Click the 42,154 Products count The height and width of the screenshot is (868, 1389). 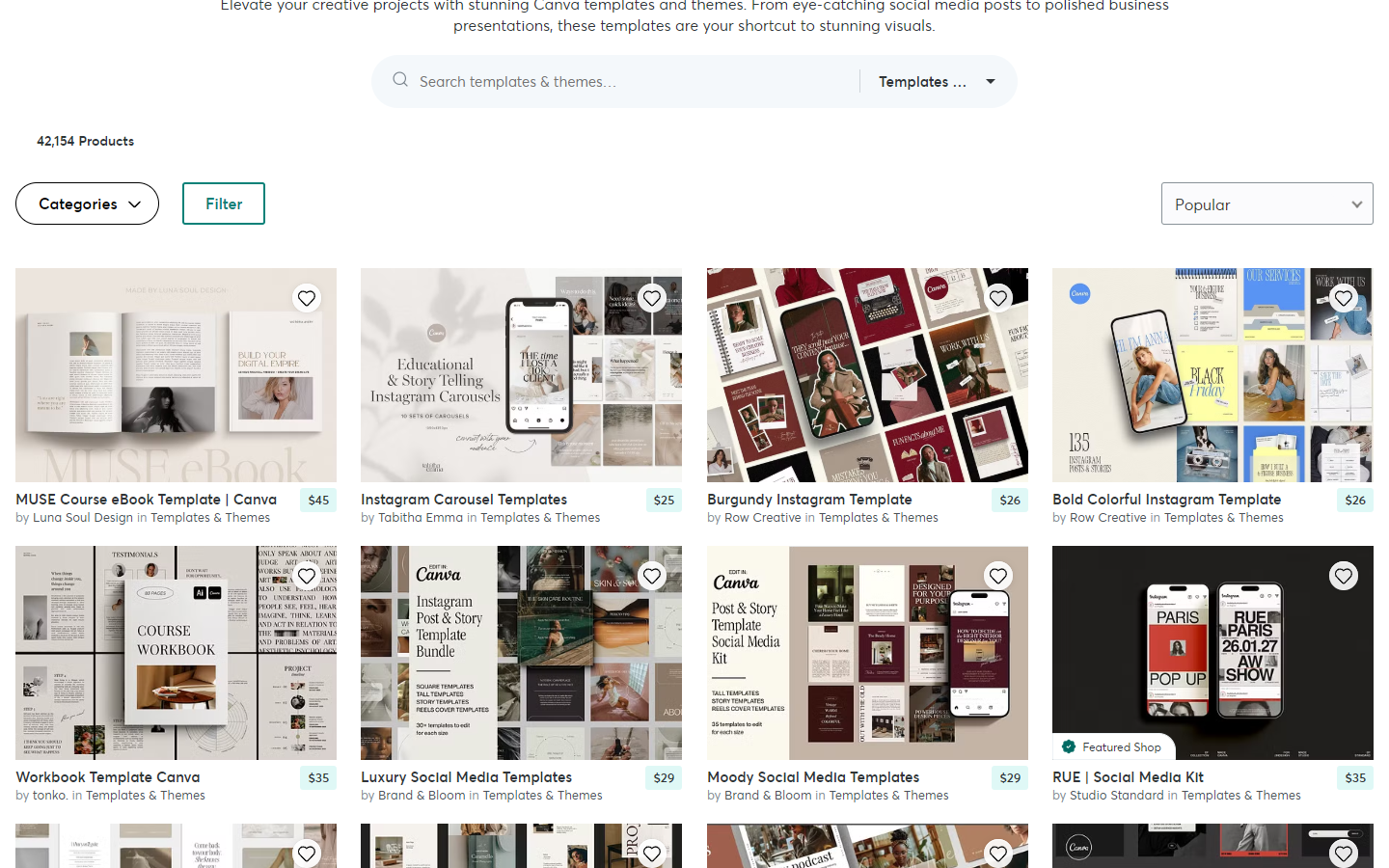tap(85, 141)
